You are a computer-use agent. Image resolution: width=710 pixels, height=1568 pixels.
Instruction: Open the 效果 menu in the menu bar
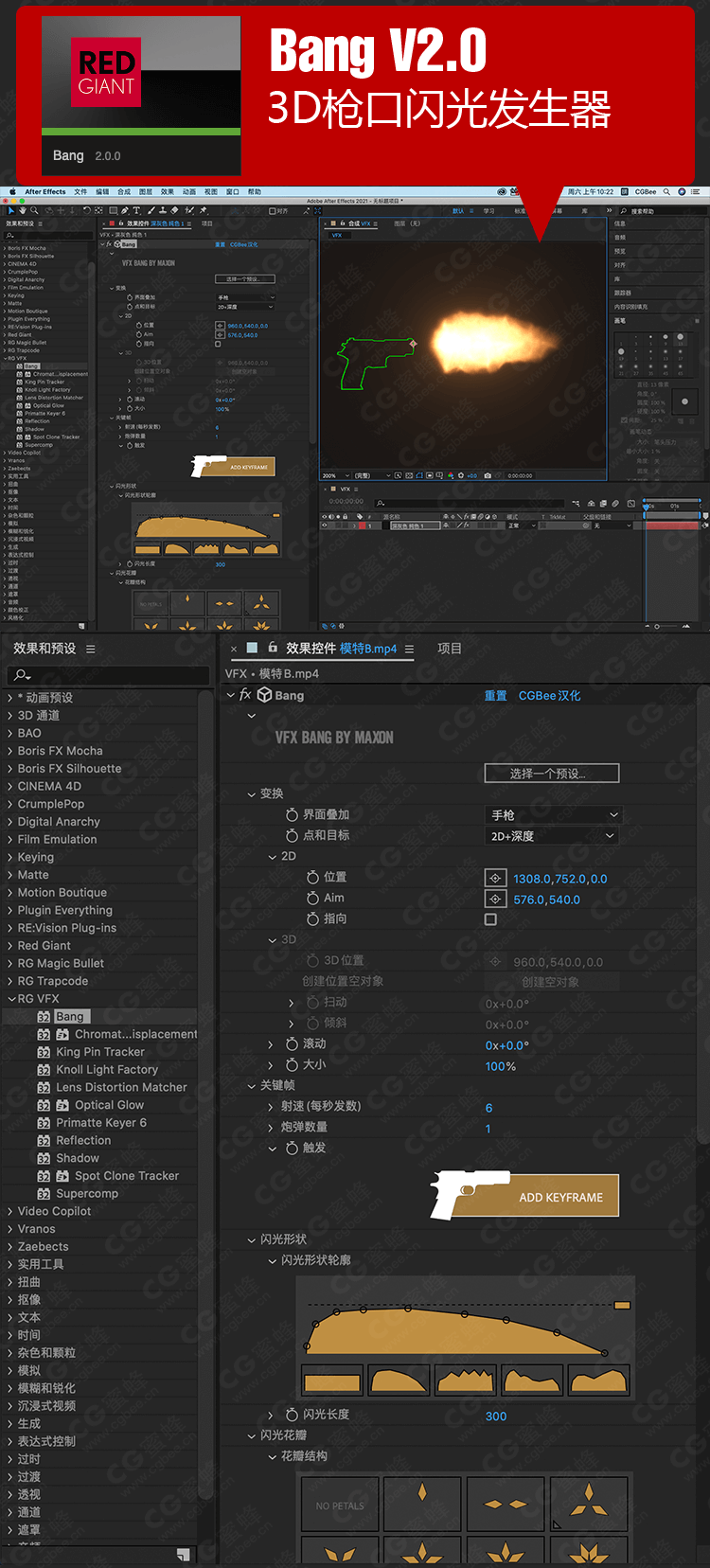point(168,191)
